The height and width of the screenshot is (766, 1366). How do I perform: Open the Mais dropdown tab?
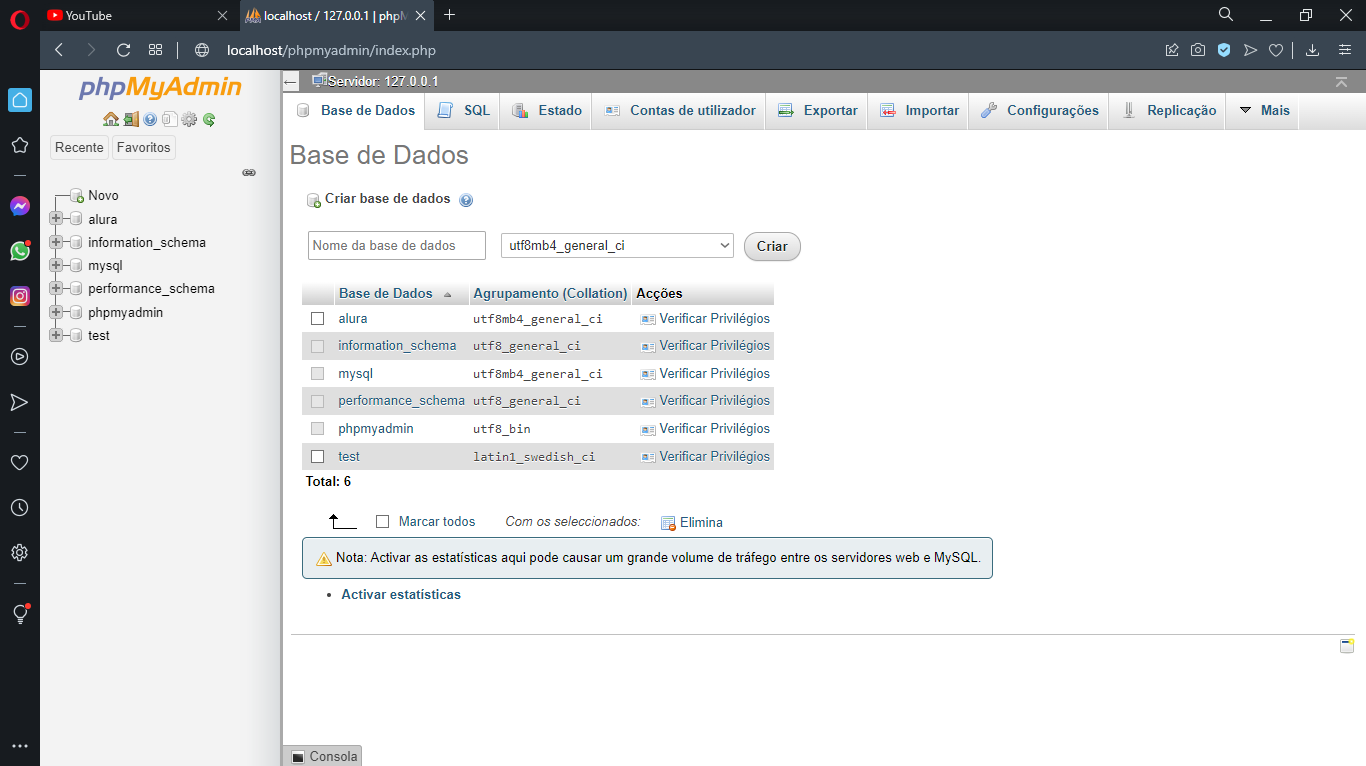1264,111
